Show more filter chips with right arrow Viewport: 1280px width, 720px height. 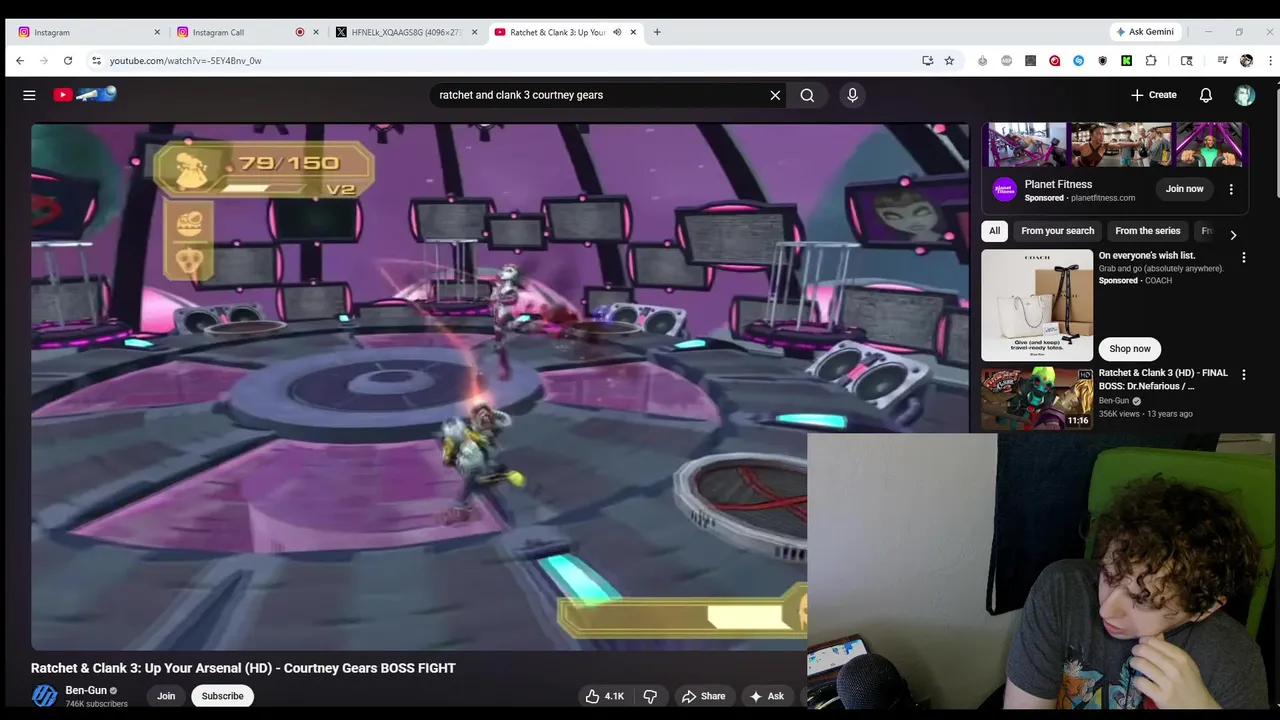pyautogui.click(x=1233, y=235)
